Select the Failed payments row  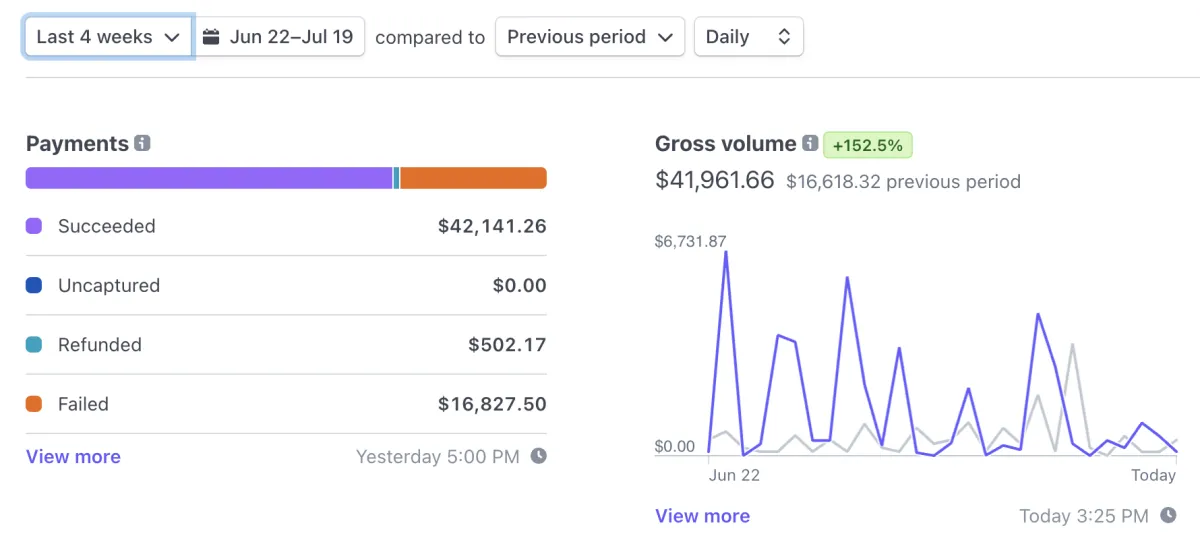pos(286,404)
